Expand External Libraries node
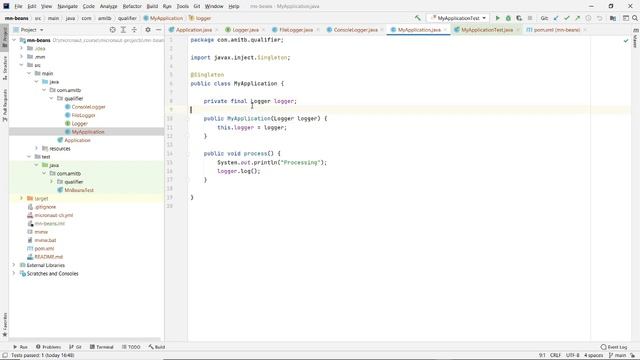 click(x=14, y=265)
